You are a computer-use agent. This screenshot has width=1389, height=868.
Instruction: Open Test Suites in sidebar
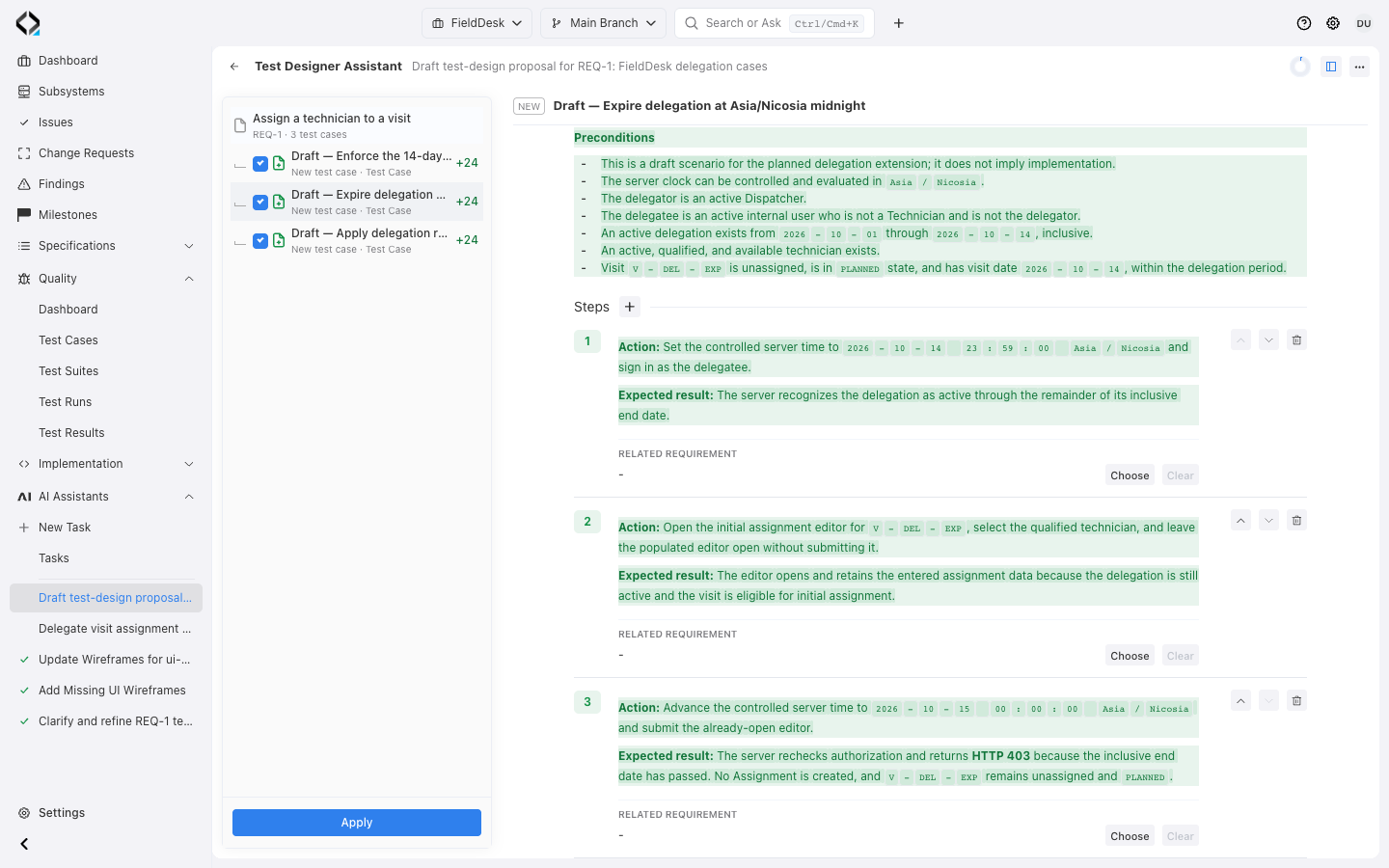tap(68, 371)
